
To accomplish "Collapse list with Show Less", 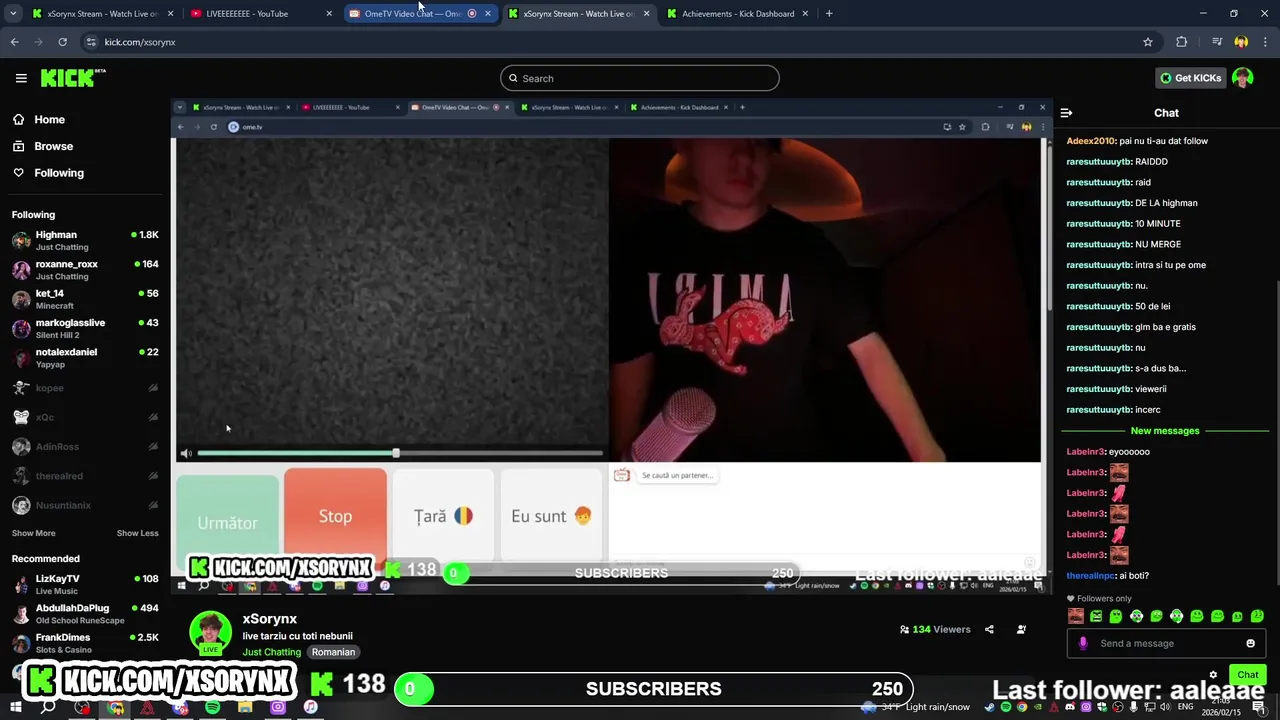I will pyautogui.click(x=137, y=533).
